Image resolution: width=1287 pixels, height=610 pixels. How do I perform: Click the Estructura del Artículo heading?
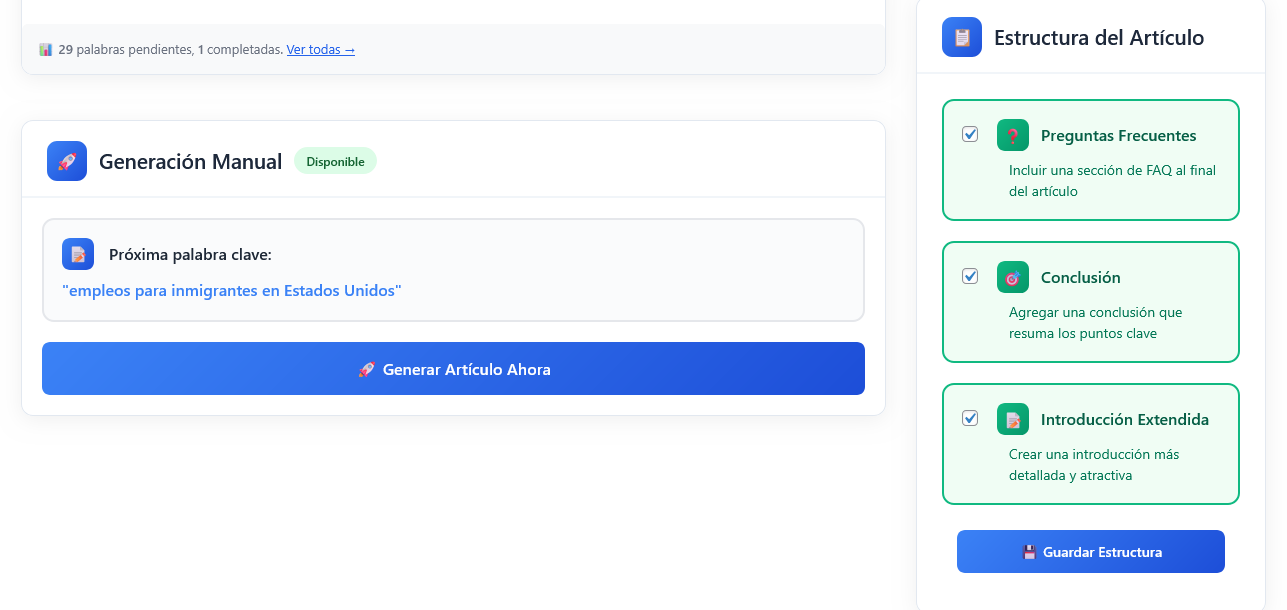pyautogui.click(x=1098, y=38)
